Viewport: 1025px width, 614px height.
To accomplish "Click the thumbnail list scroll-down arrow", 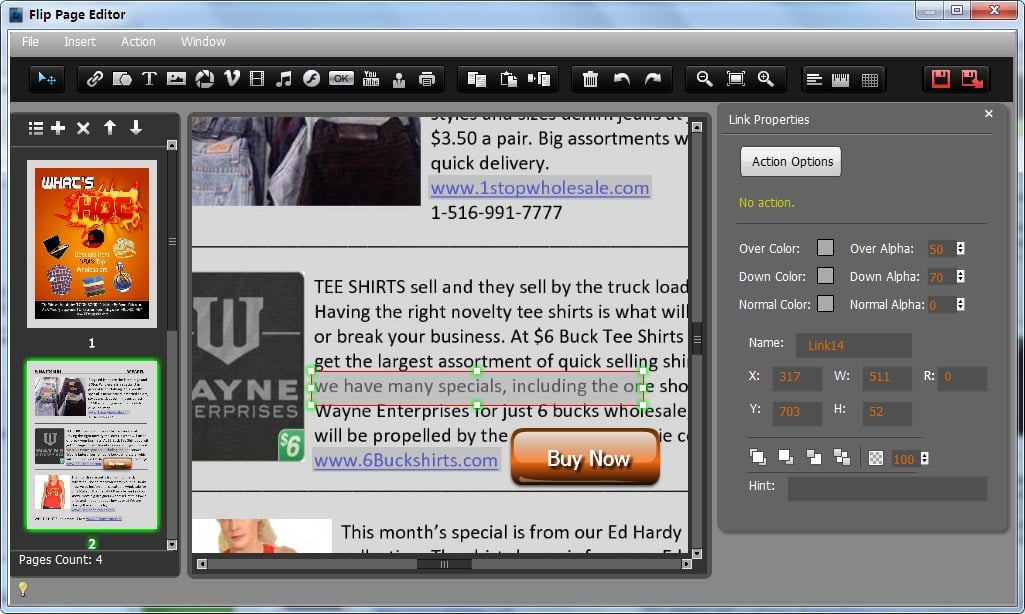I will click(x=172, y=544).
